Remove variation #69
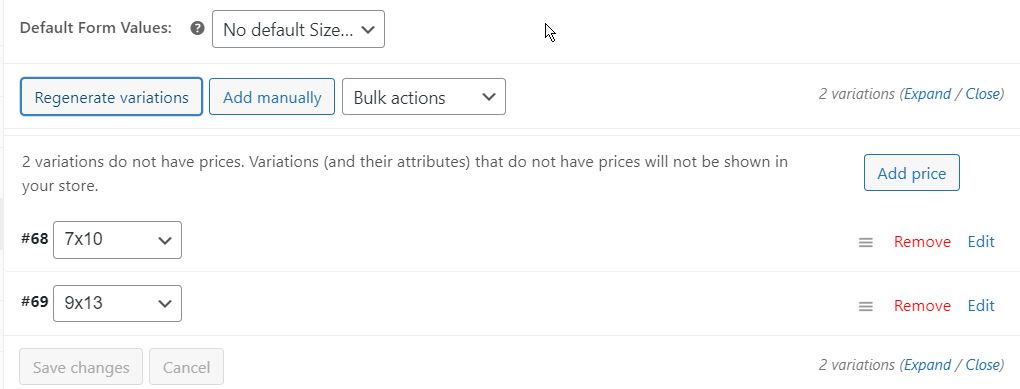Screen dimensions: 1020x389 point(922,306)
